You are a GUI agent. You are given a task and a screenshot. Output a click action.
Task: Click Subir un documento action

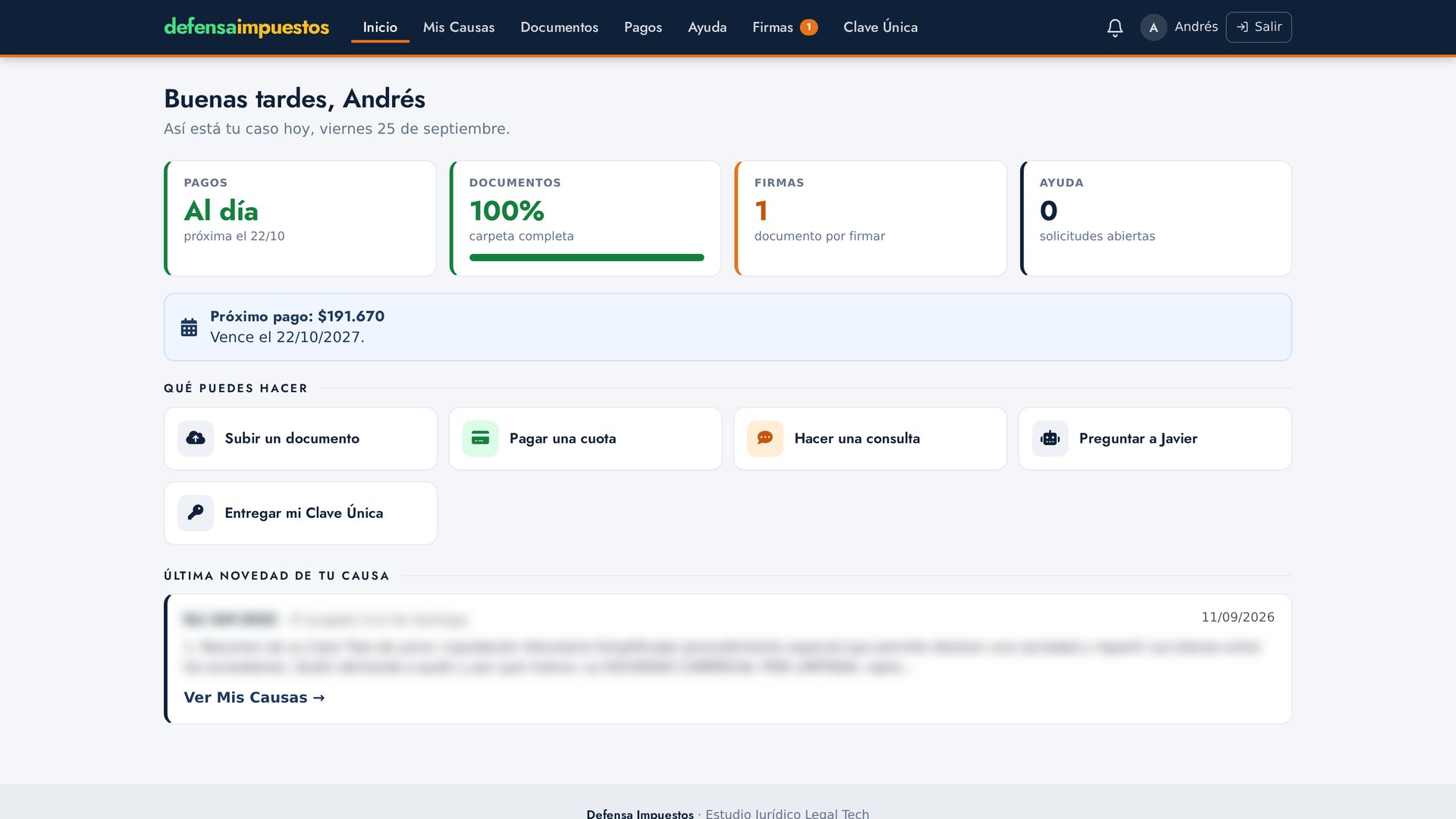[x=300, y=438]
